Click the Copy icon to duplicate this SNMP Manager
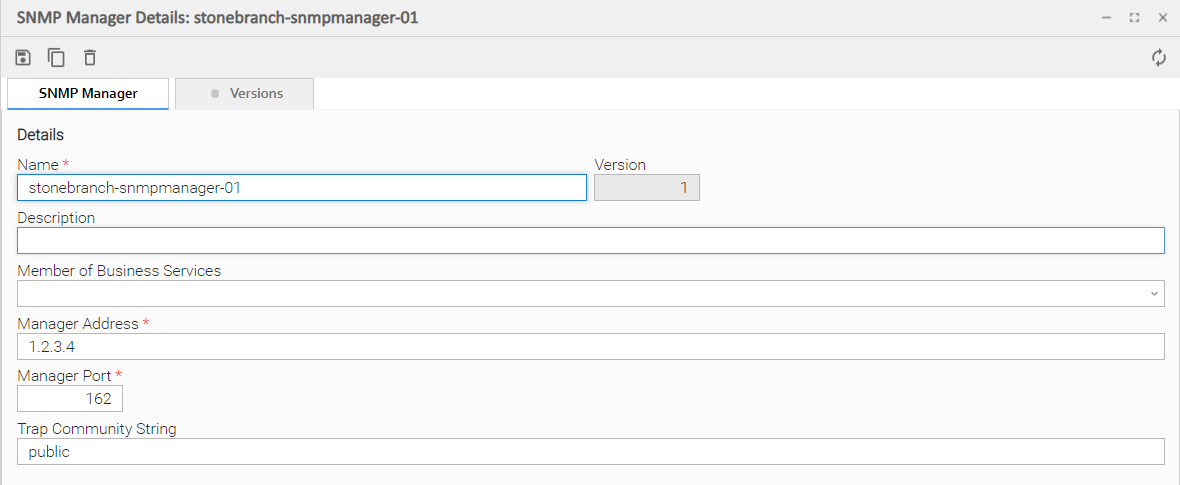 coord(56,58)
